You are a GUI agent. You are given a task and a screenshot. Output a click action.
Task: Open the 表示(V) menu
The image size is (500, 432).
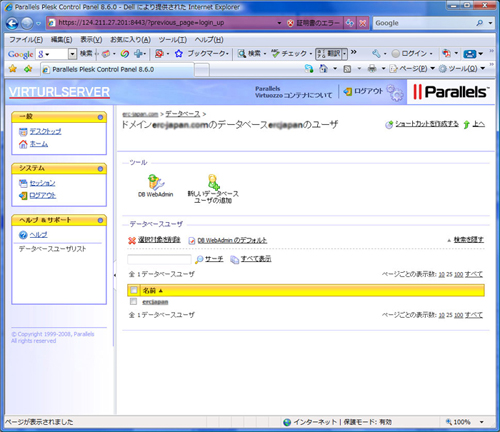point(91,40)
